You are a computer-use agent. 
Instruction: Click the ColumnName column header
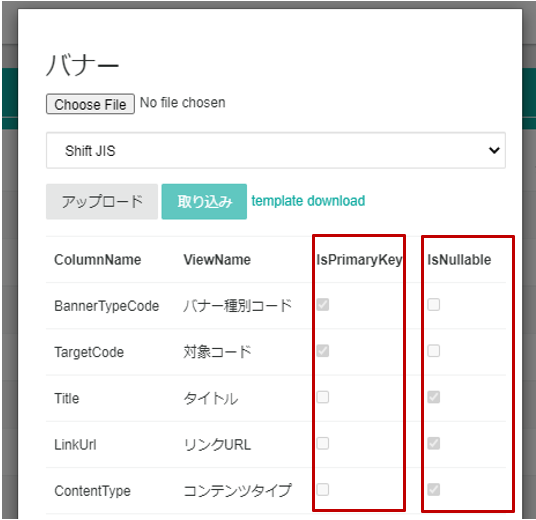[97, 260]
